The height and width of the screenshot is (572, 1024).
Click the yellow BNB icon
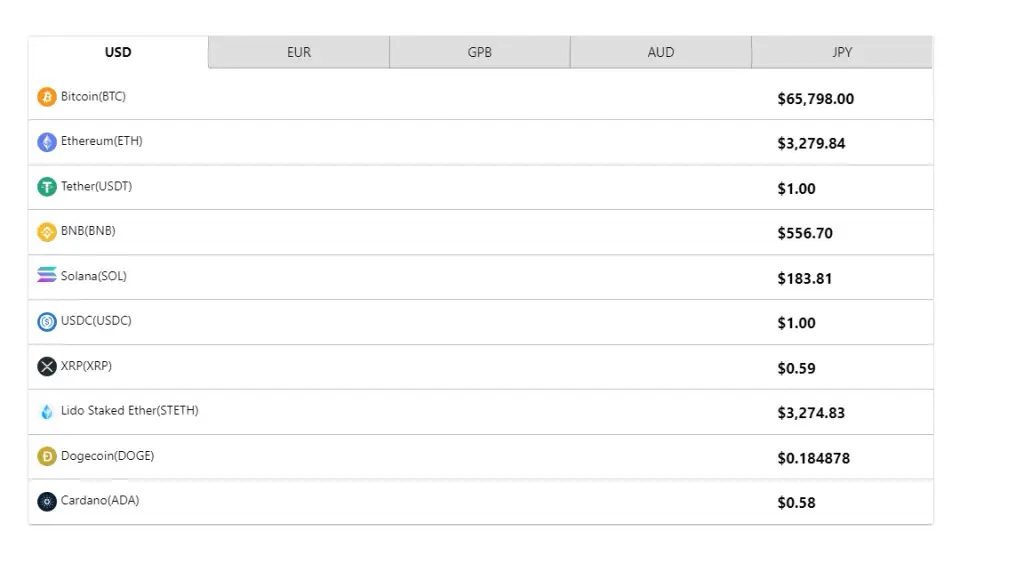click(46, 232)
